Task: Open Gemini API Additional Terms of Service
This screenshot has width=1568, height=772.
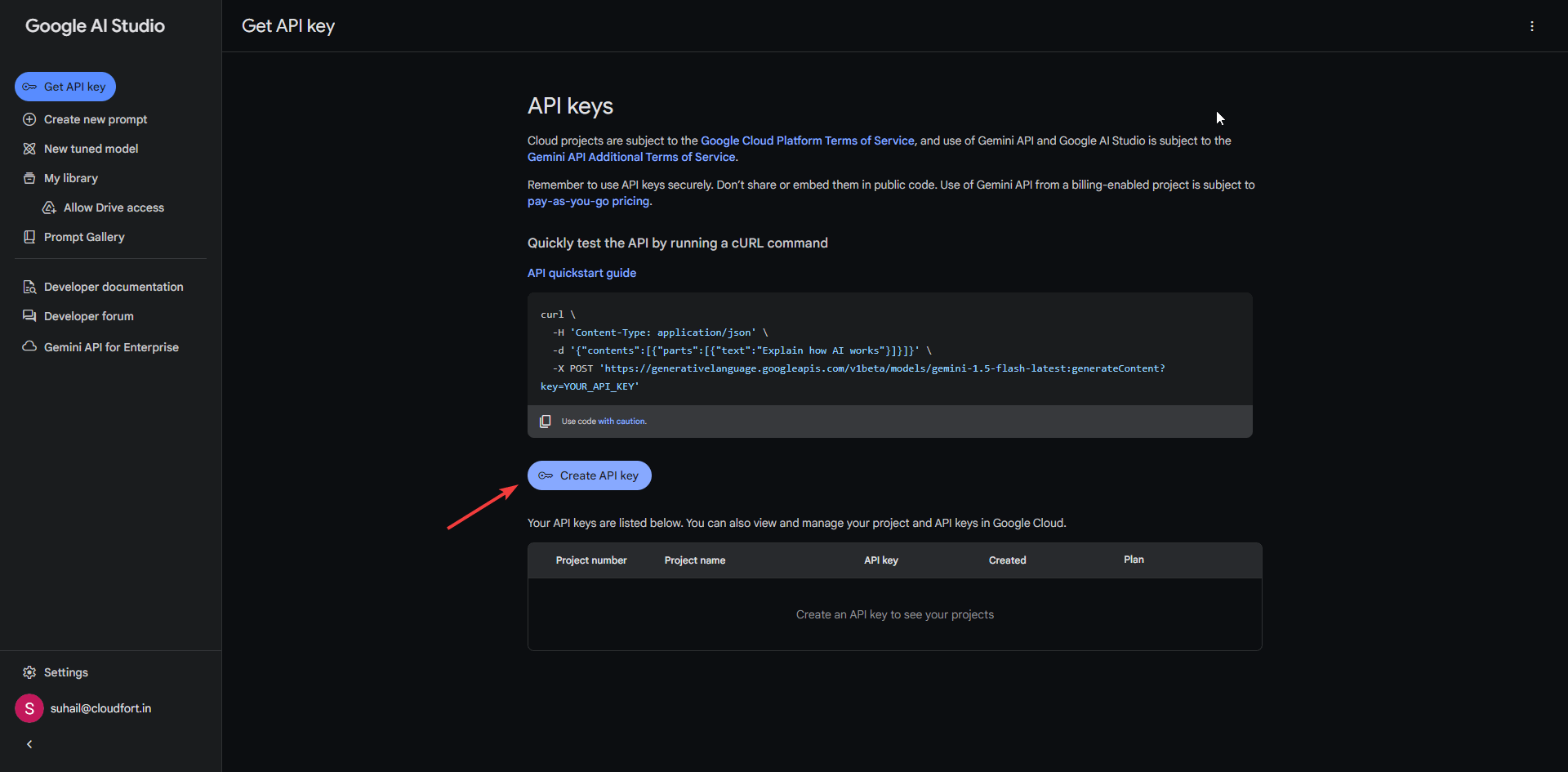Action: pyautogui.click(x=630, y=157)
